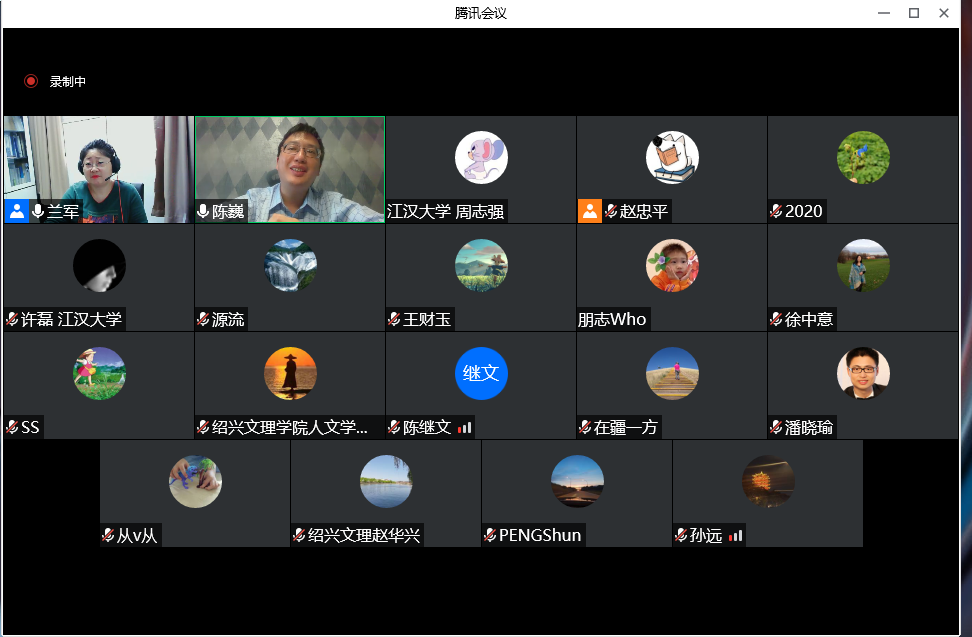Viewport: 972px width, 637px height.
Task: Maximize the 腾讯会议 window
Action: pyautogui.click(x=913, y=13)
